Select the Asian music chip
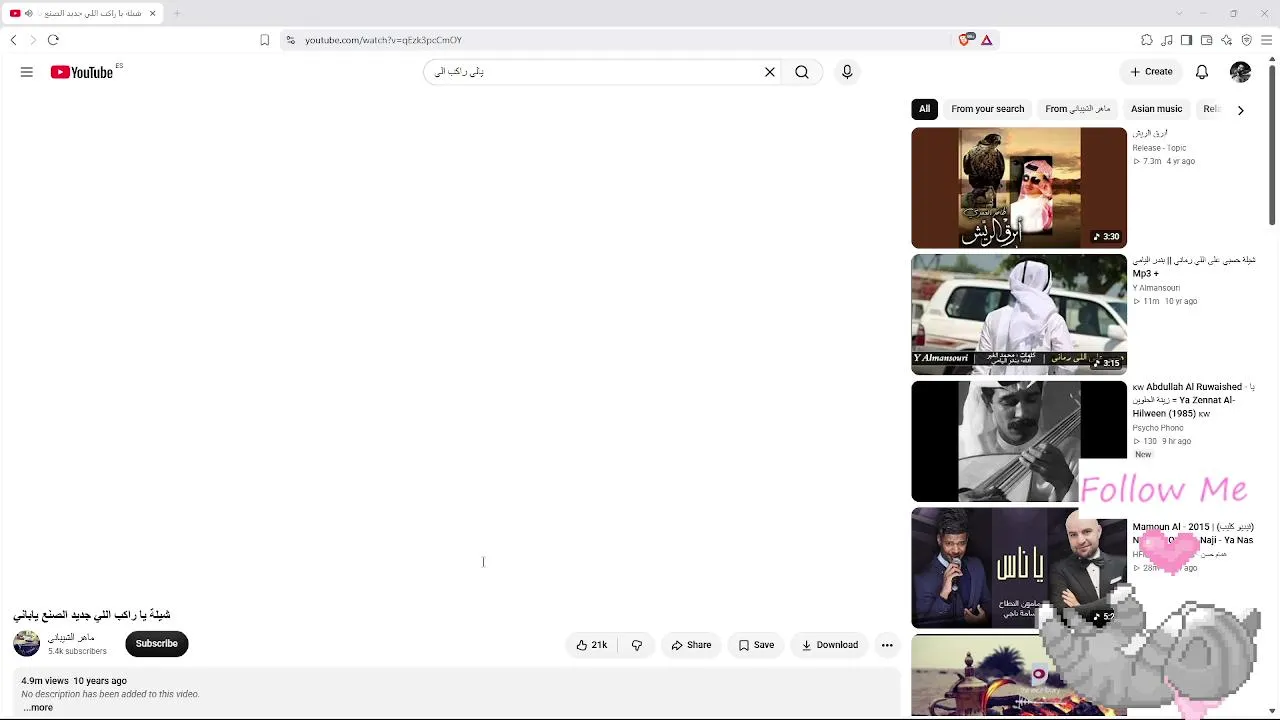Viewport: 1280px width, 720px height. point(1156,109)
